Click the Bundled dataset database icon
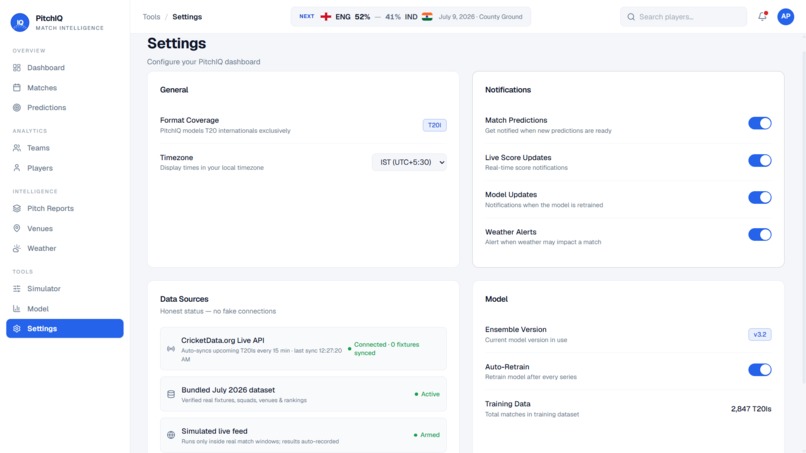Screen dimensions: 806x453 (x=171, y=394)
